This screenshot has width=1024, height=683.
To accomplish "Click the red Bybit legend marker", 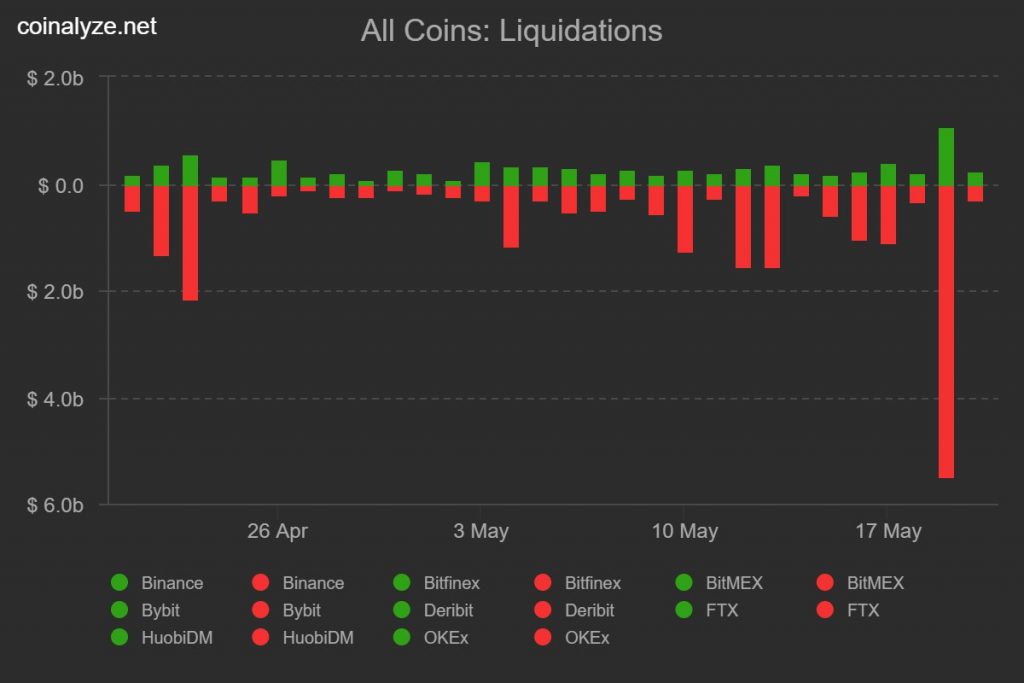I will coord(262,610).
